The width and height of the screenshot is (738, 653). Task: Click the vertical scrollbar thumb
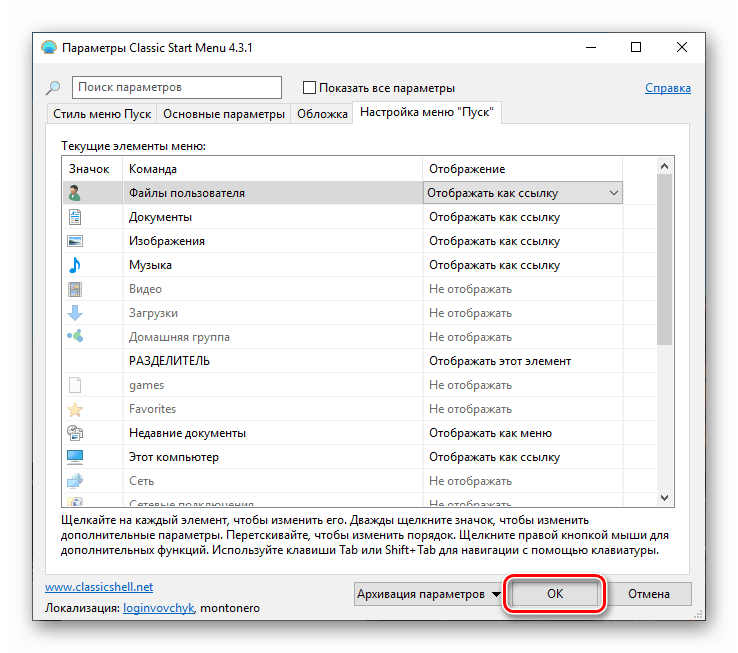coord(664,259)
